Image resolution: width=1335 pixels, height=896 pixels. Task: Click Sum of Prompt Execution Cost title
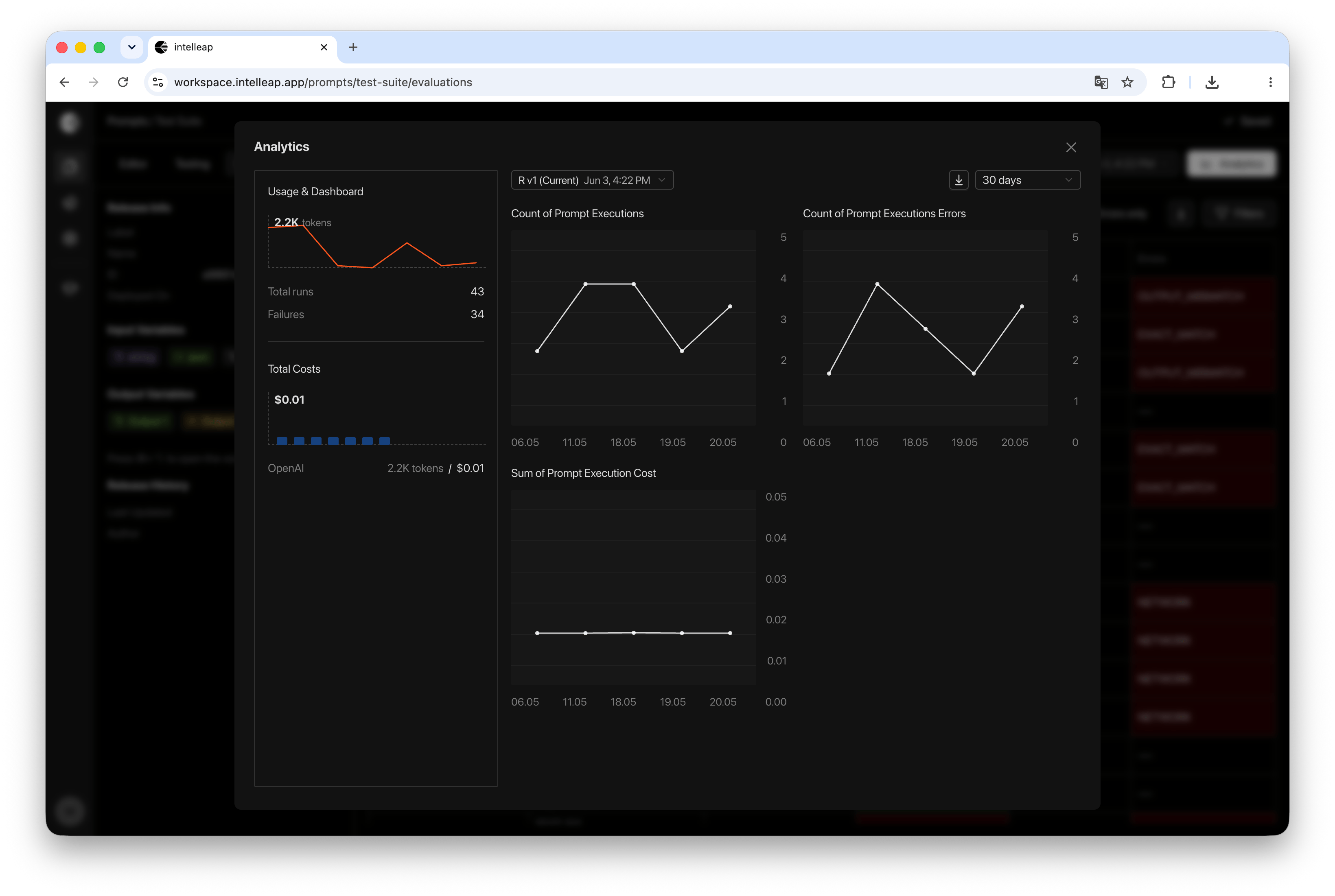point(583,473)
